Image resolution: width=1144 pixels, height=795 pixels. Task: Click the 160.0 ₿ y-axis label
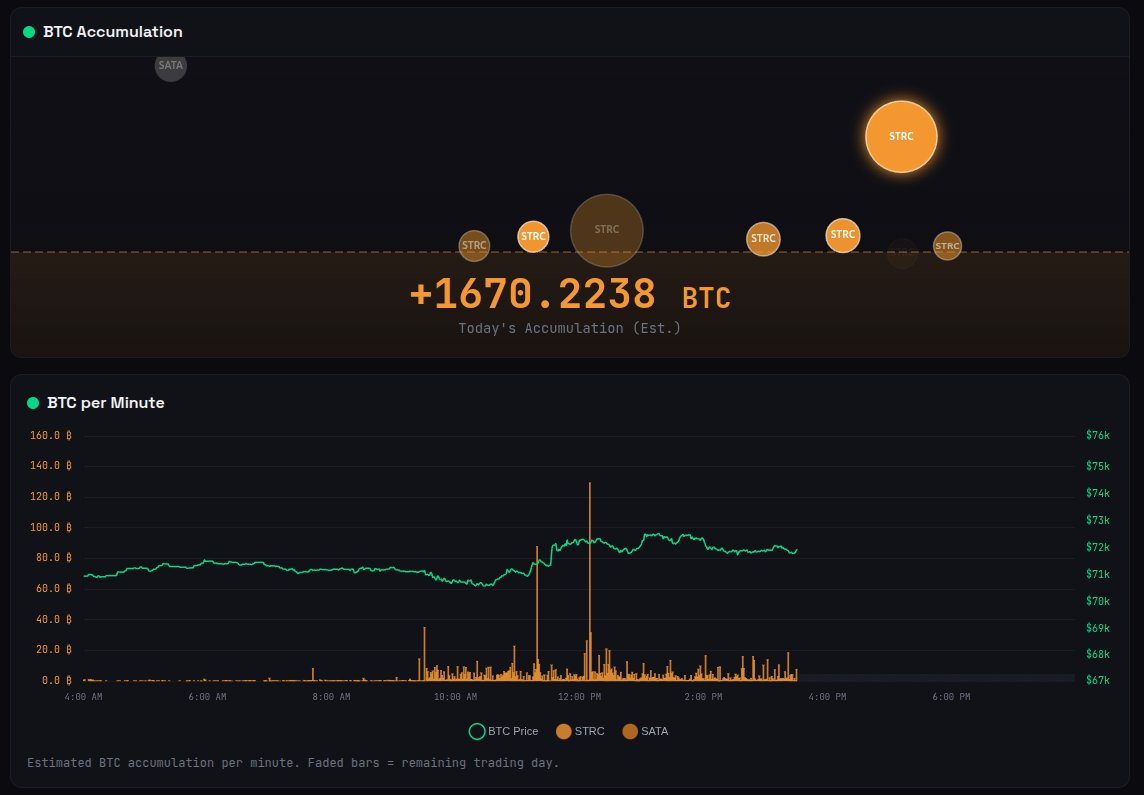50,435
